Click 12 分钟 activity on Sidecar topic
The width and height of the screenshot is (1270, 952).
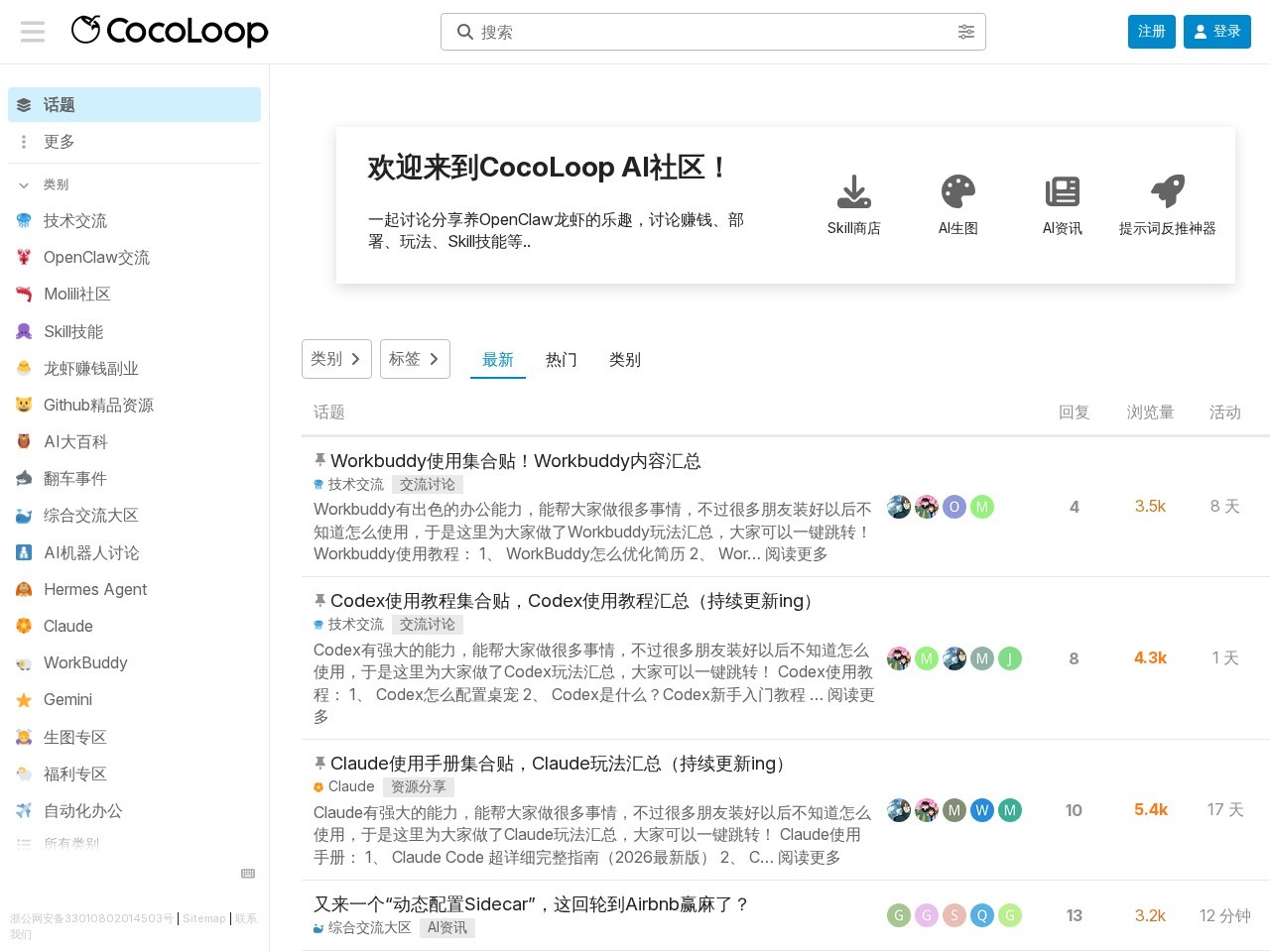point(1225,915)
